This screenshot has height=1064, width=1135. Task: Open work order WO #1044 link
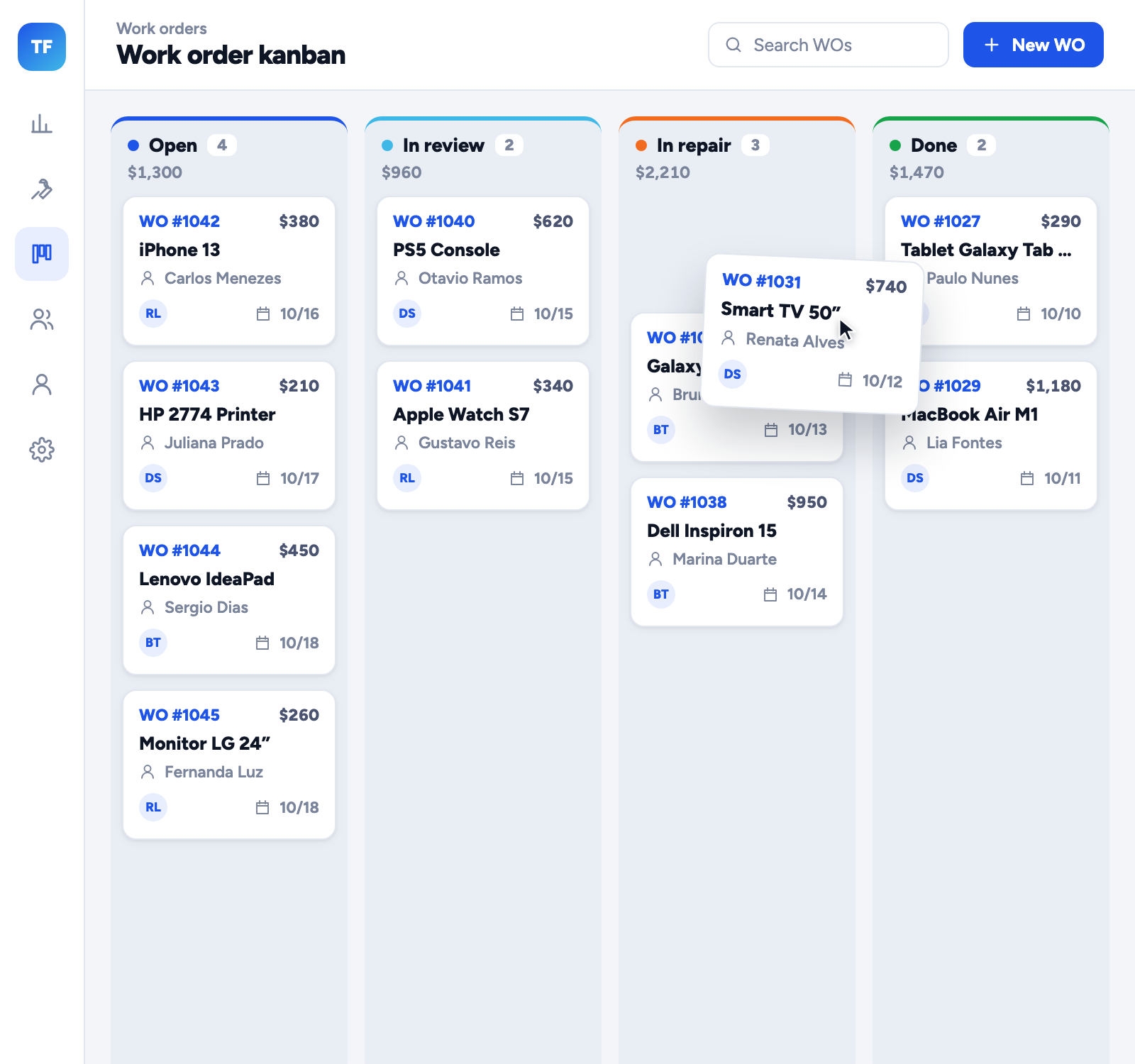tap(179, 550)
